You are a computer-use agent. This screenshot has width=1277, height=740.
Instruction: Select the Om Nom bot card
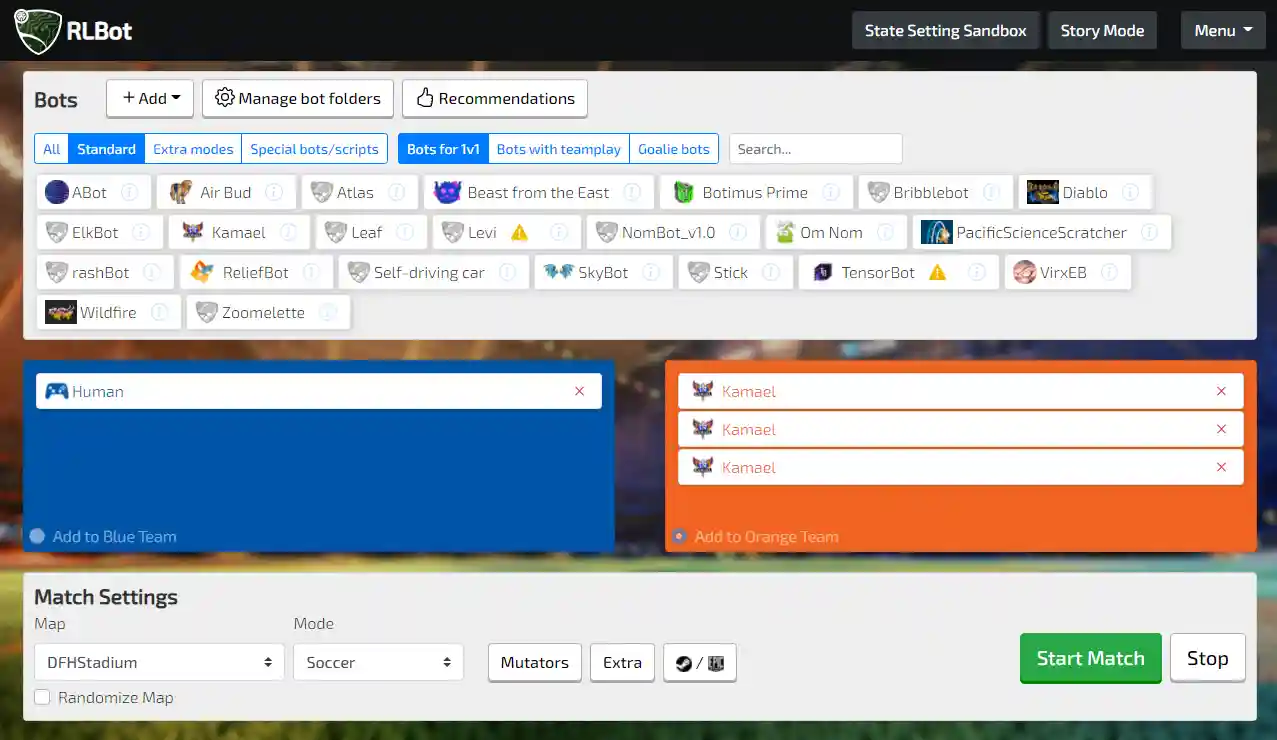click(836, 232)
